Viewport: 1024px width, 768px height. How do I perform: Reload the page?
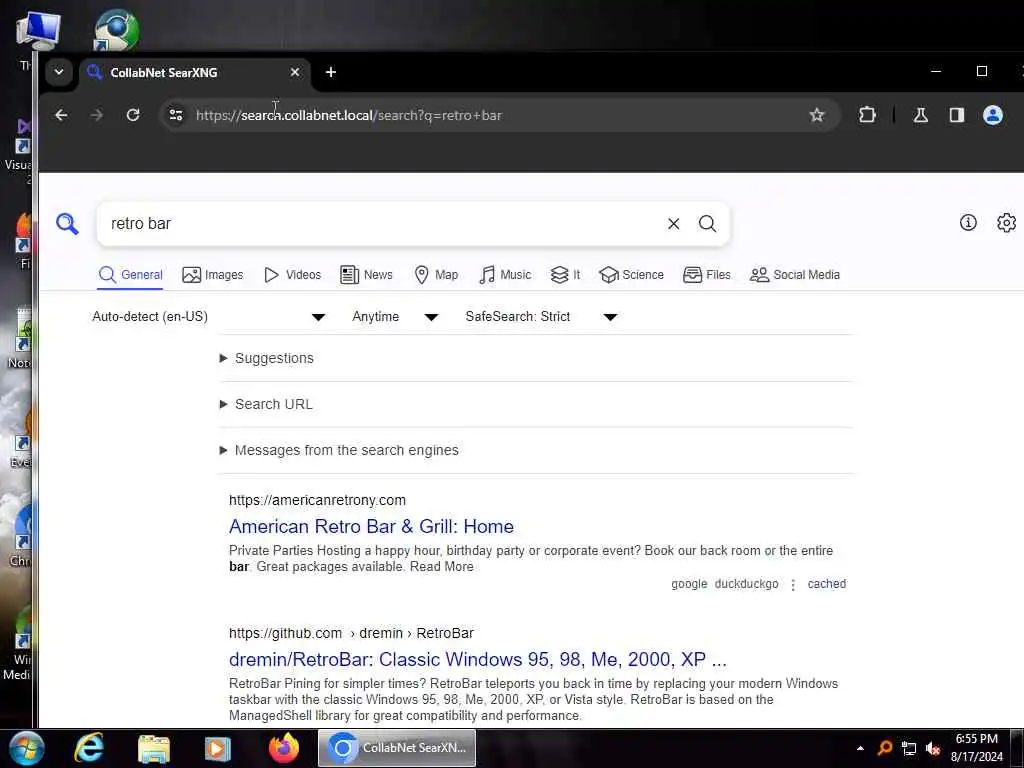133,115
